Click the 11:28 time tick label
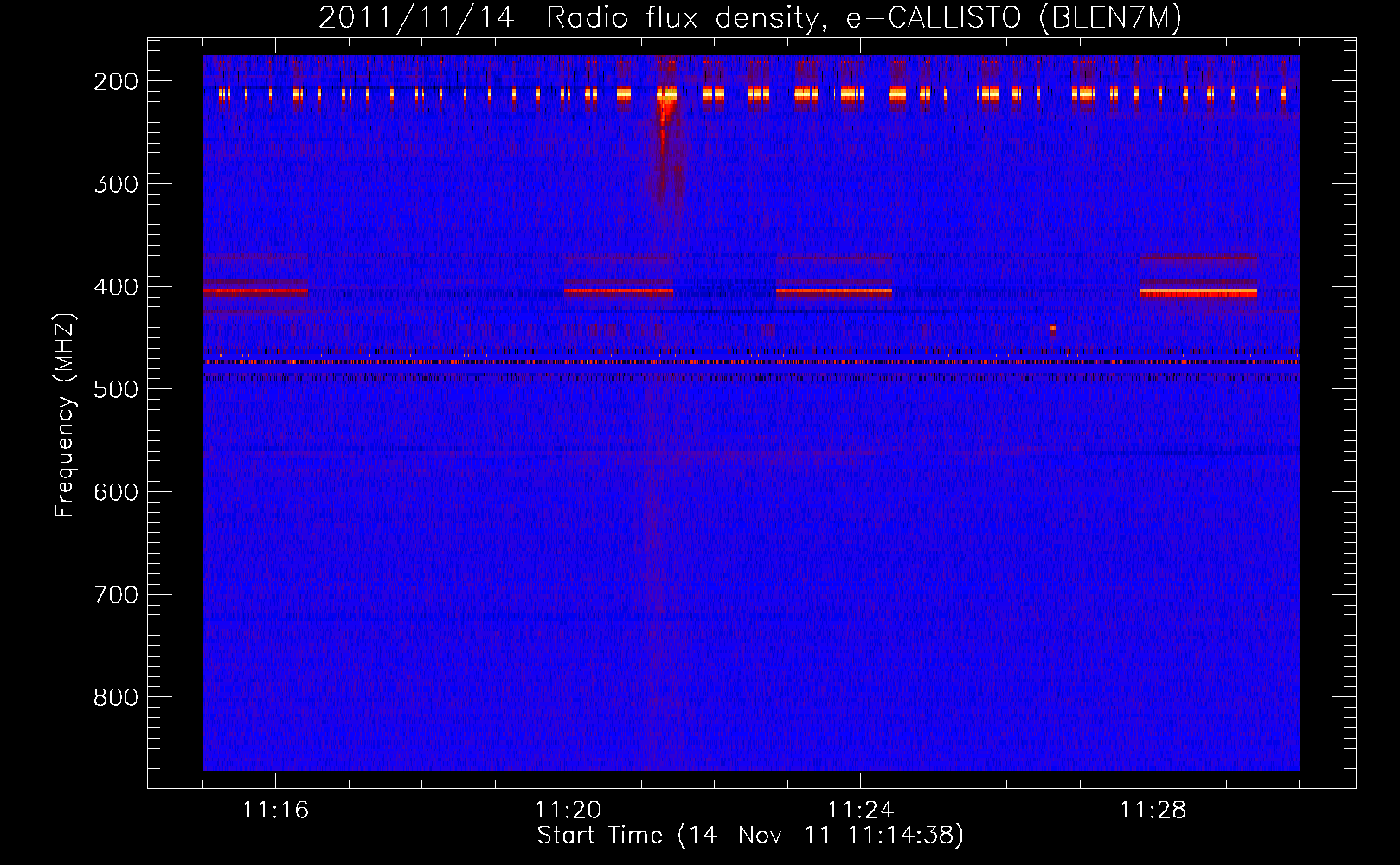 (1153, 810)
